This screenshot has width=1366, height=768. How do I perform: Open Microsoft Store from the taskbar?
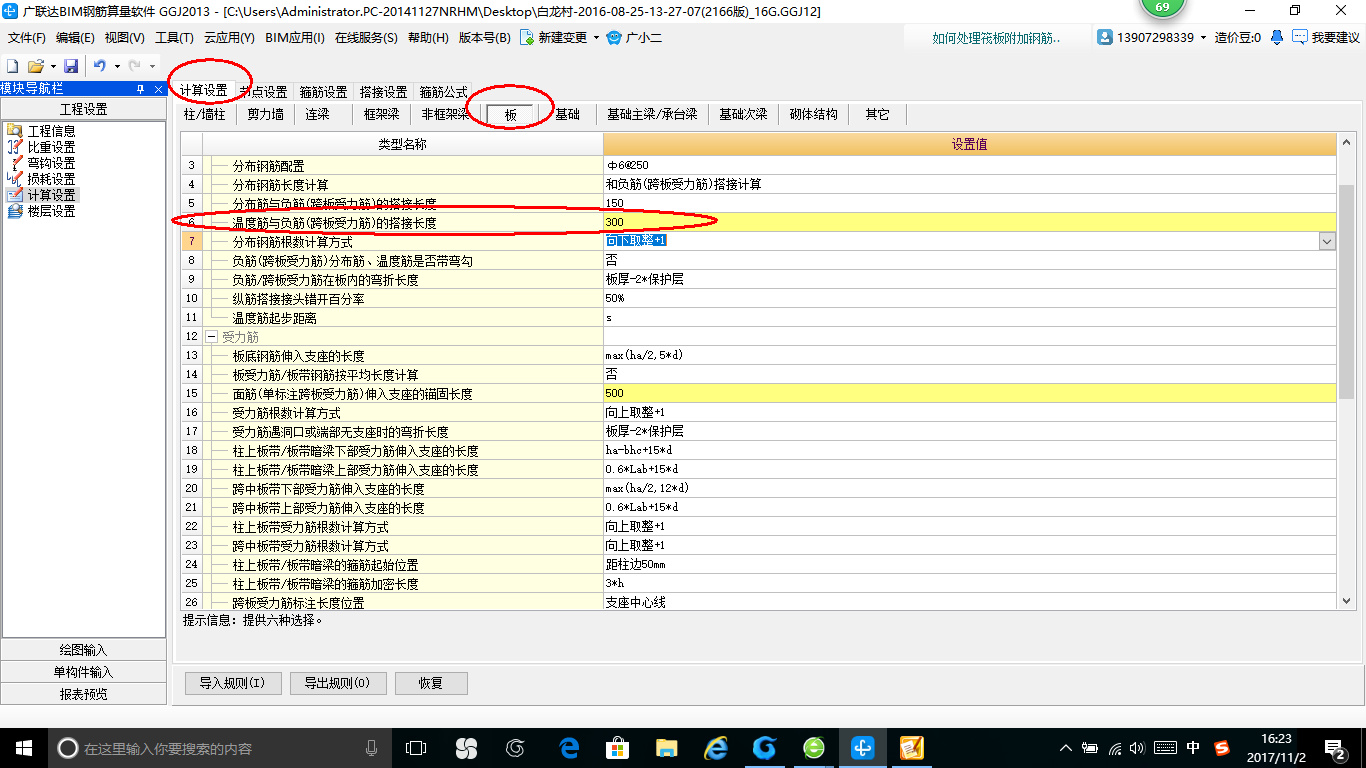618,747
